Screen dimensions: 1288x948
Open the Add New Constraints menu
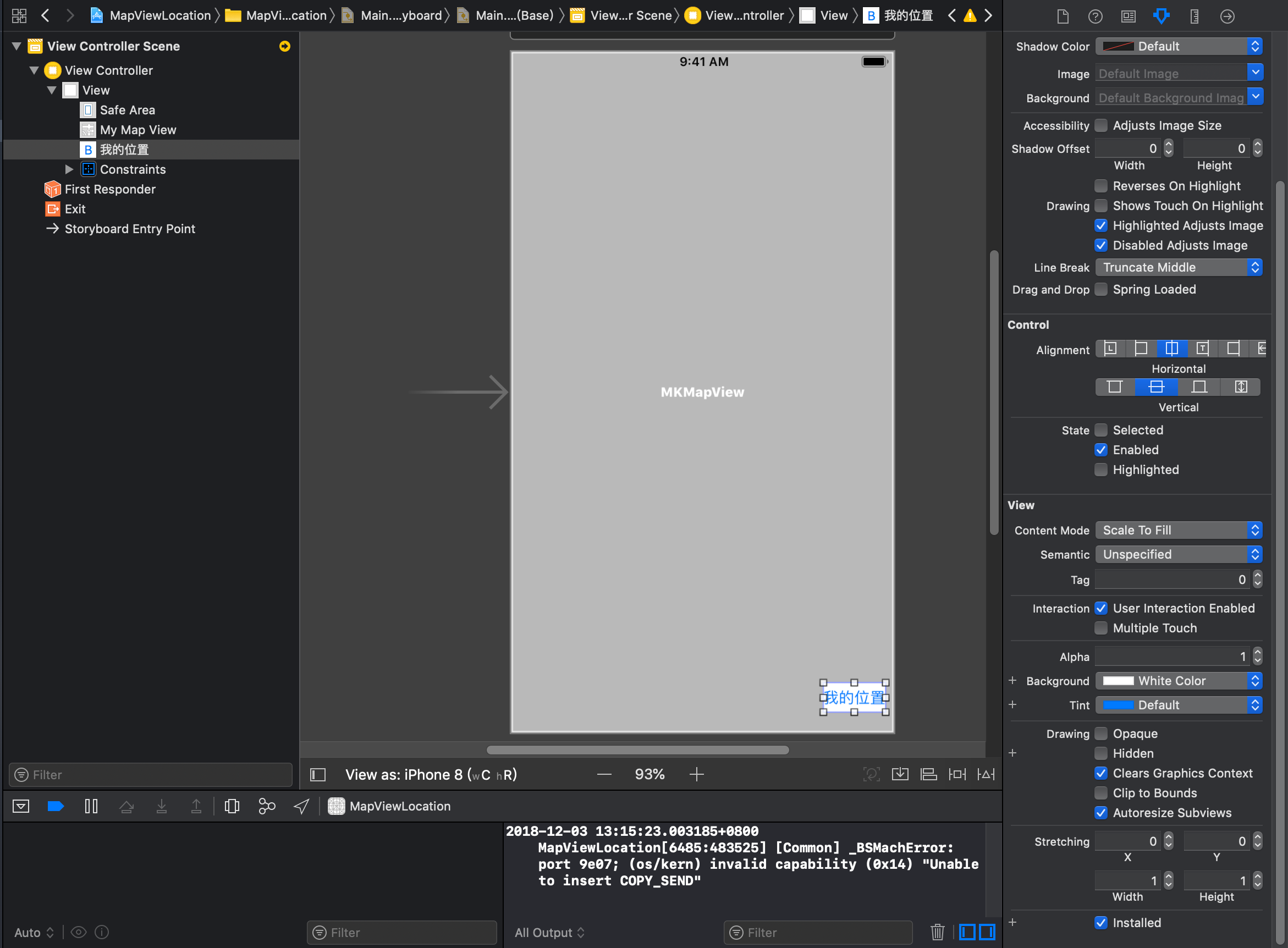[x=957, y=775]
